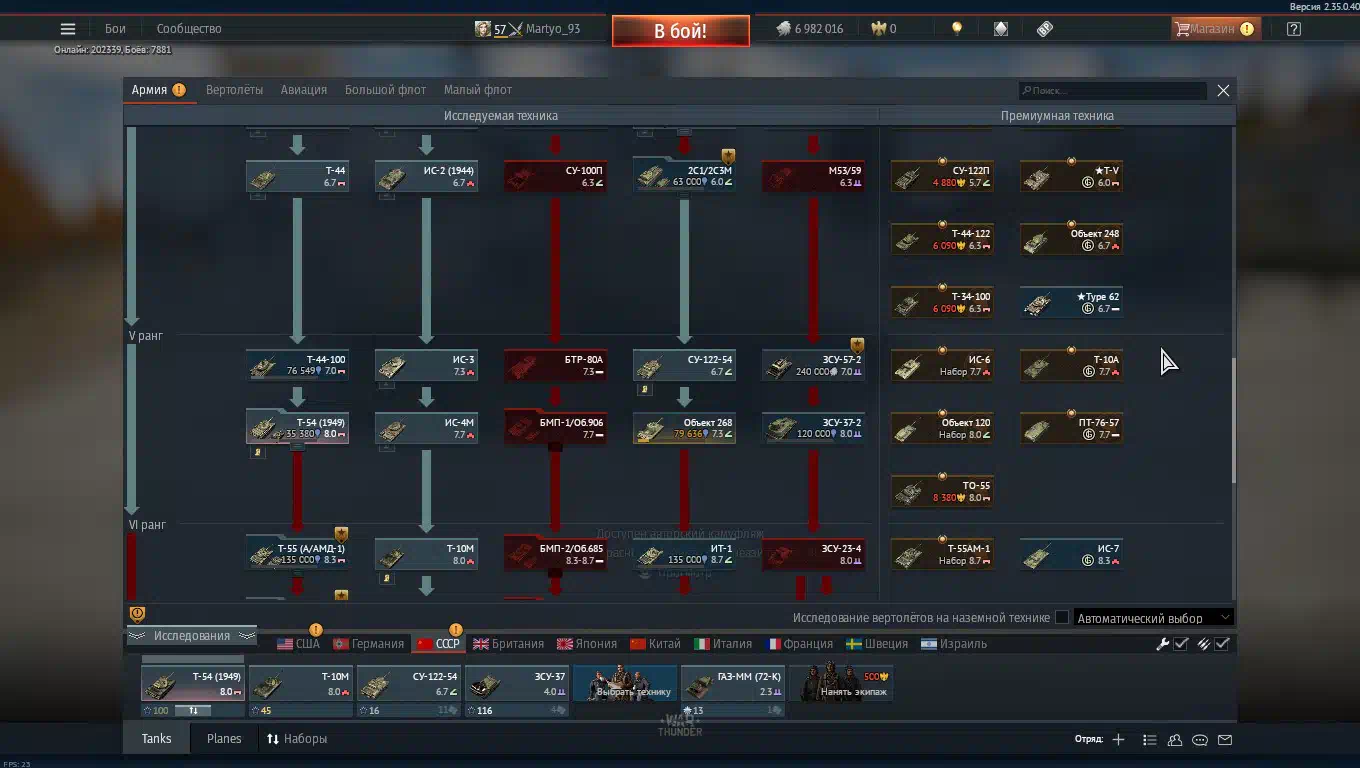Switch to Tanks crew preset tab

pyautogui.click(x=156, y=739)
